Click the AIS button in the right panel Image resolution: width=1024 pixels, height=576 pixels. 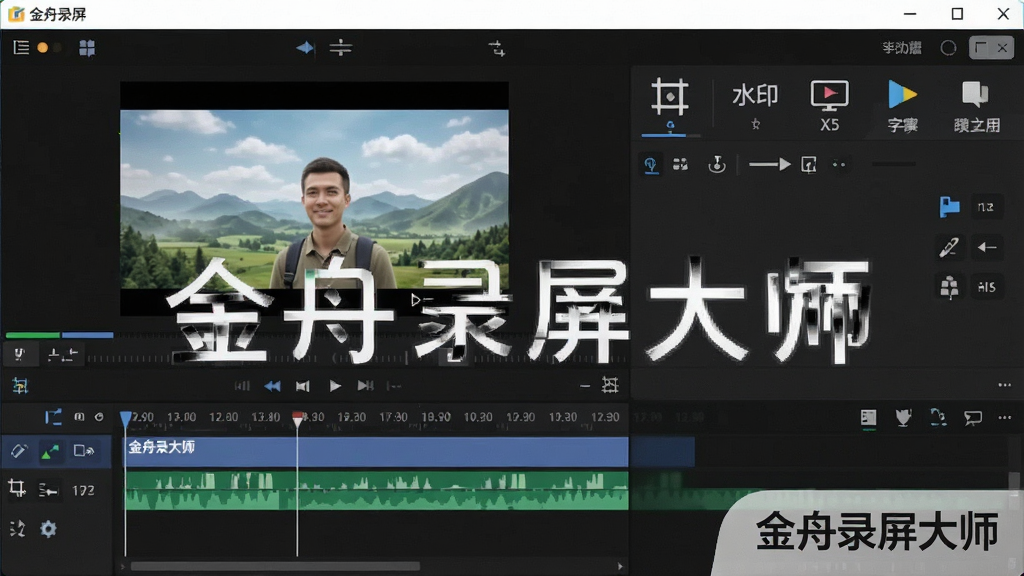(x=987, y=287)
